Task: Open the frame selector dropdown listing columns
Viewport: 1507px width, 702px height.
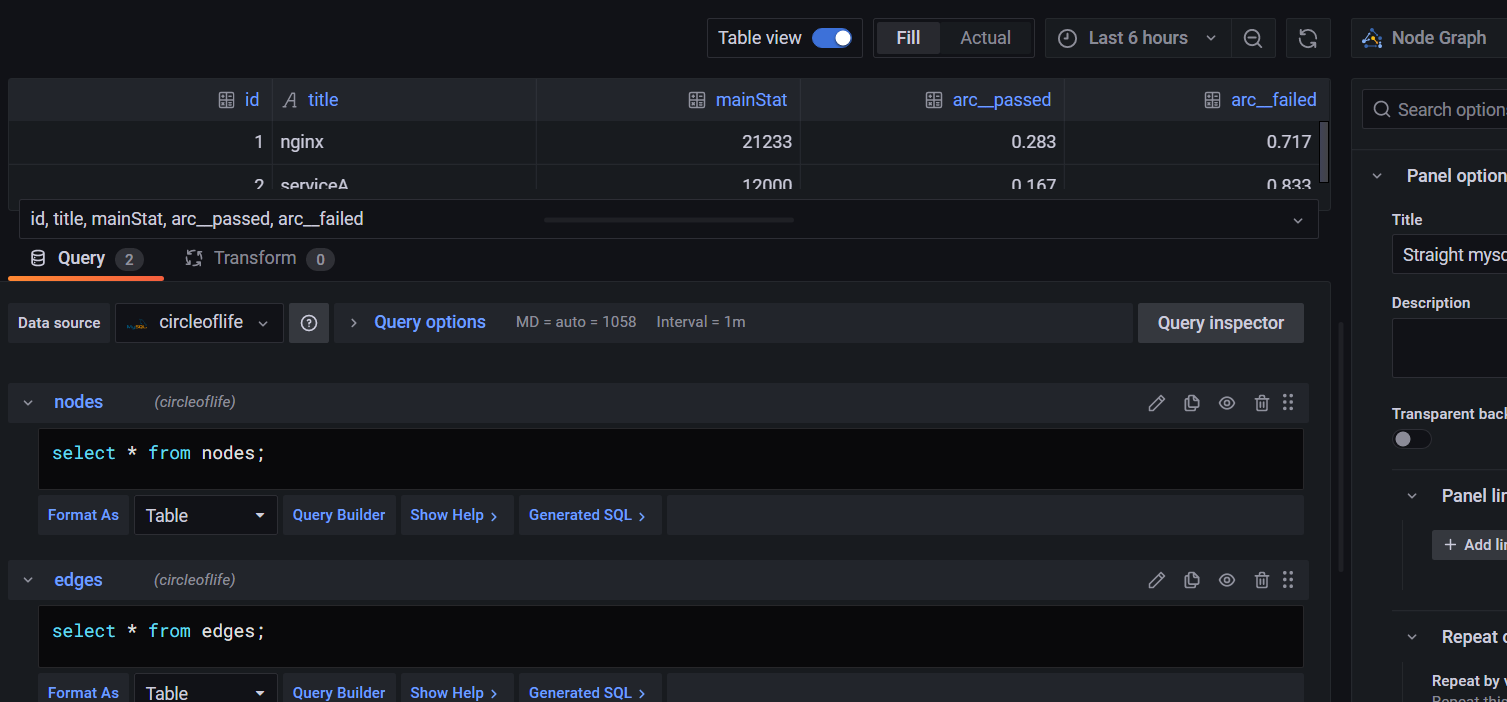Action: (668, 219)
